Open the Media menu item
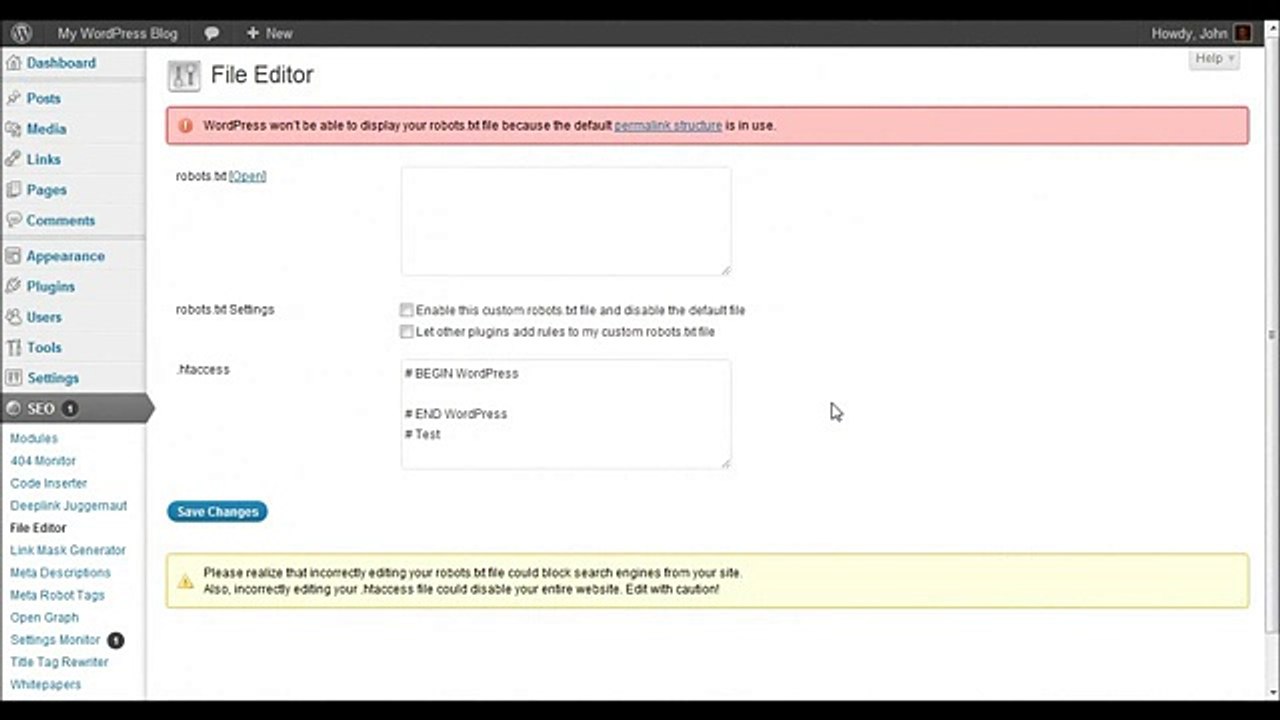Image resolution: width=1280 pixels, height=720 pixels. pos(46,129)
